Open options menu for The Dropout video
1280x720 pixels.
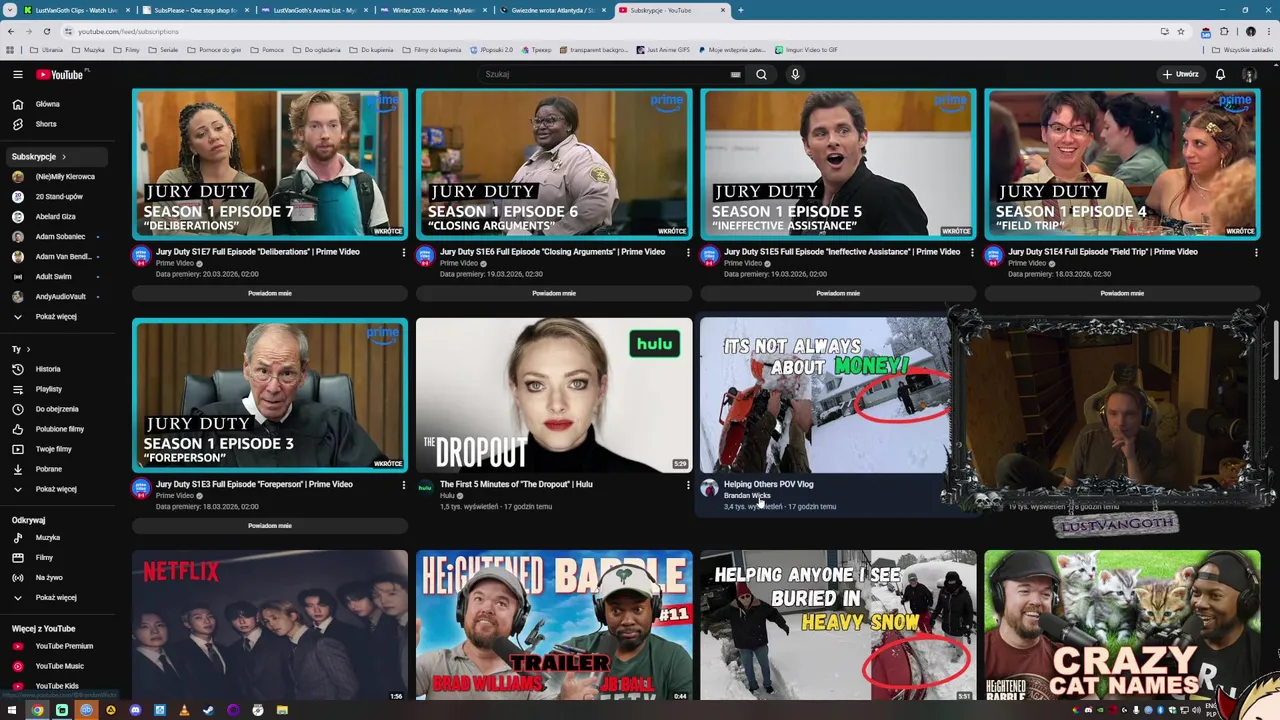point(688,485)
